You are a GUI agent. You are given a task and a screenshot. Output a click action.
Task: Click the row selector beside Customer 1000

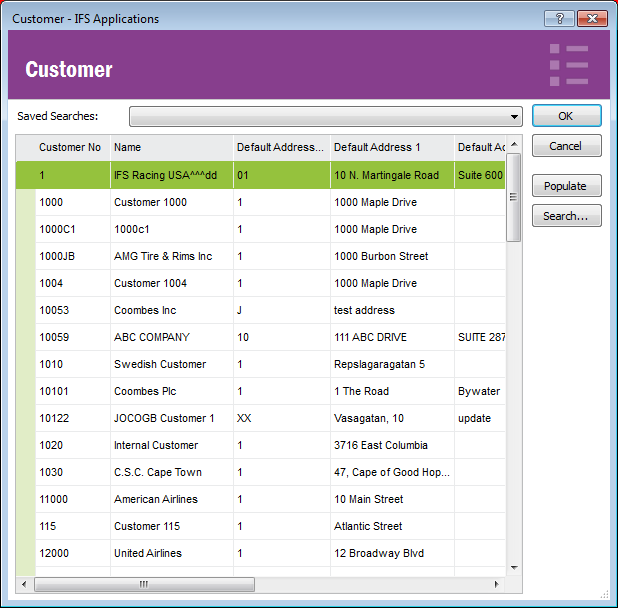[x=25, y=202]
